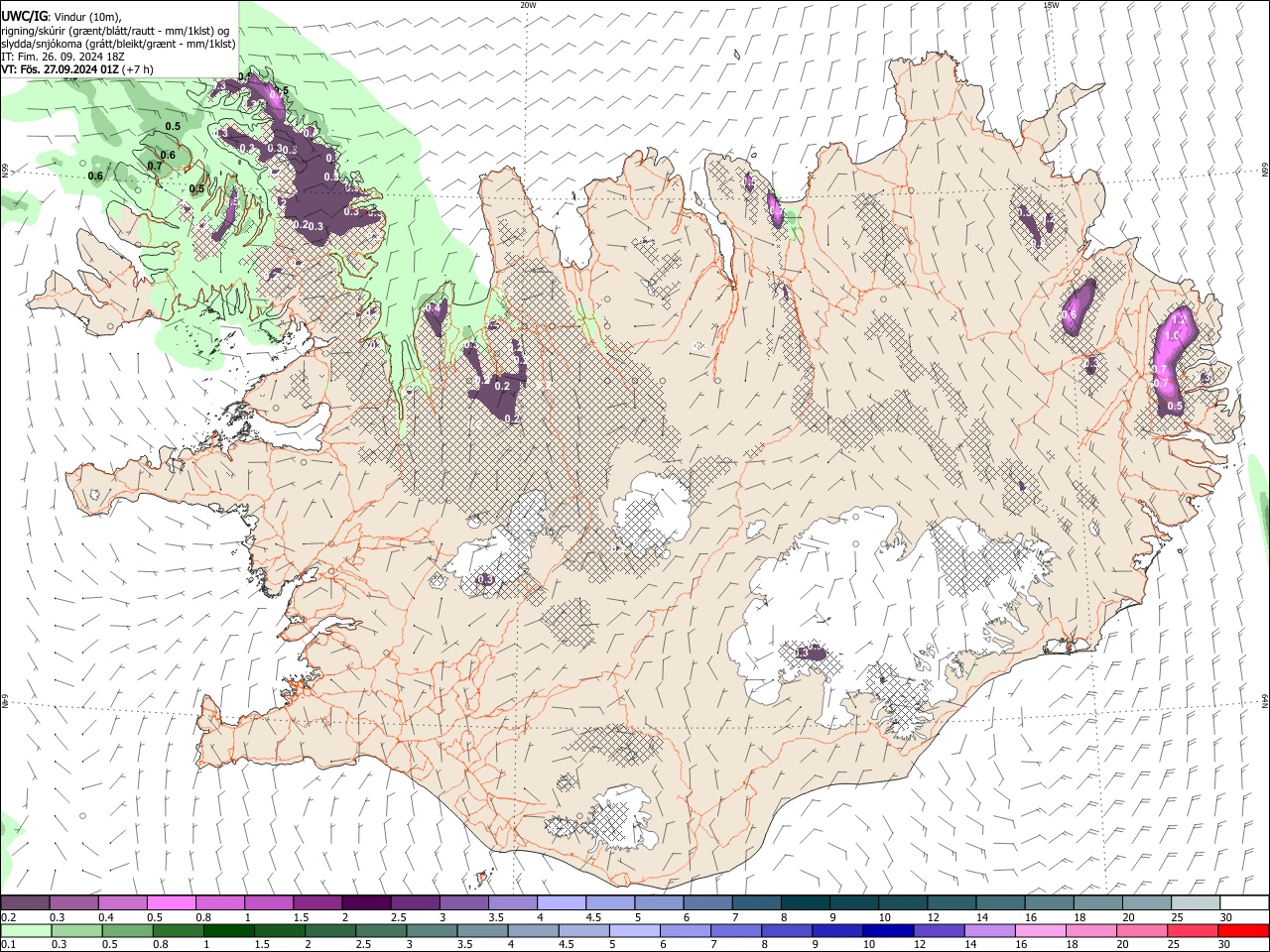
Task: Click the dark teal swatch at 9 in top legend
Action: click(853, 903)
